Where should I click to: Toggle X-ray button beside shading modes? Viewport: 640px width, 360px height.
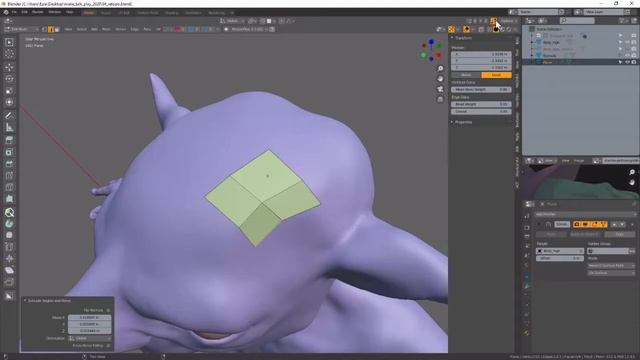(x=481, y=29)
